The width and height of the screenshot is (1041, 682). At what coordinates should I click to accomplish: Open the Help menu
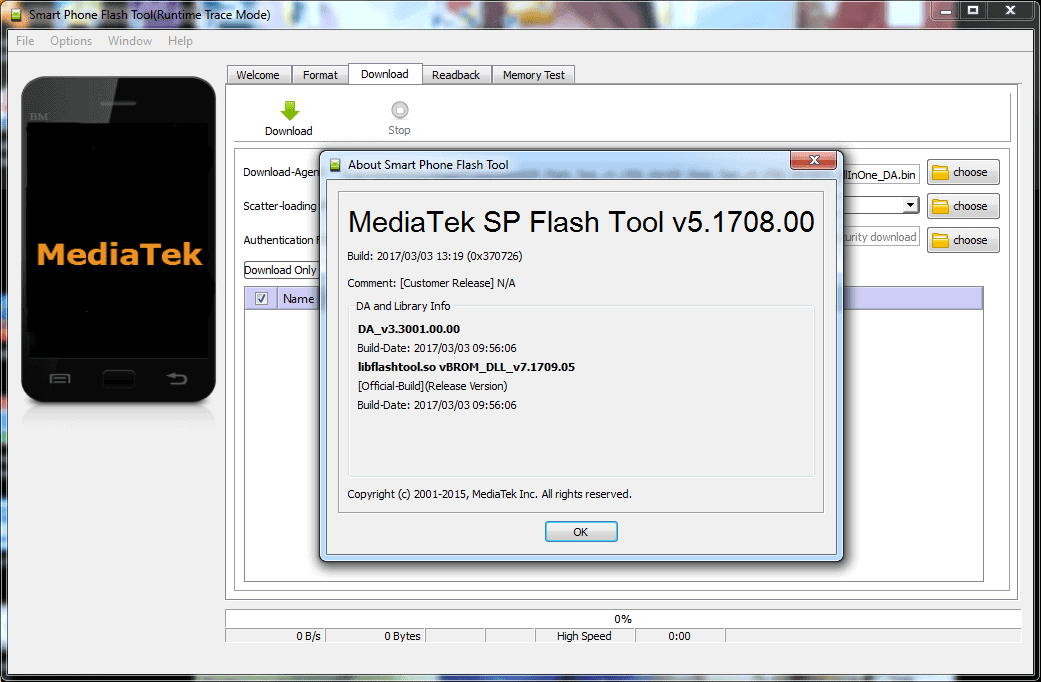(x=180, y=41)
